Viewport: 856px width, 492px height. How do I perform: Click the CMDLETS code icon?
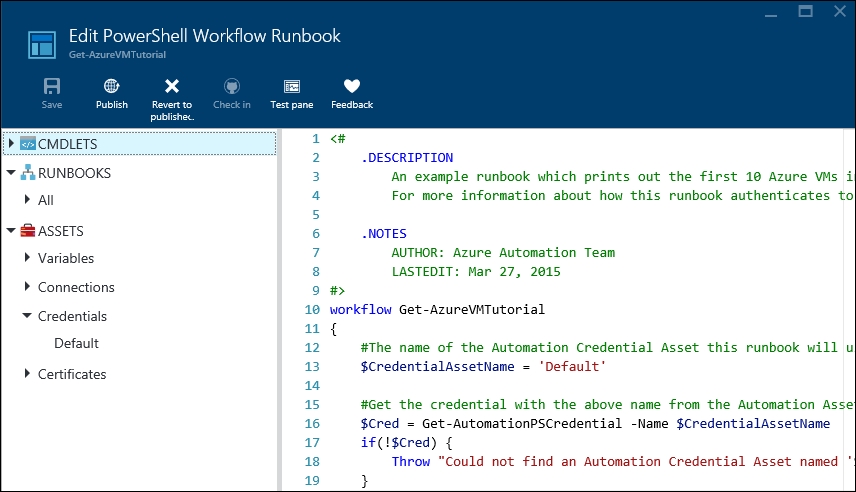(x=28, y=144)
